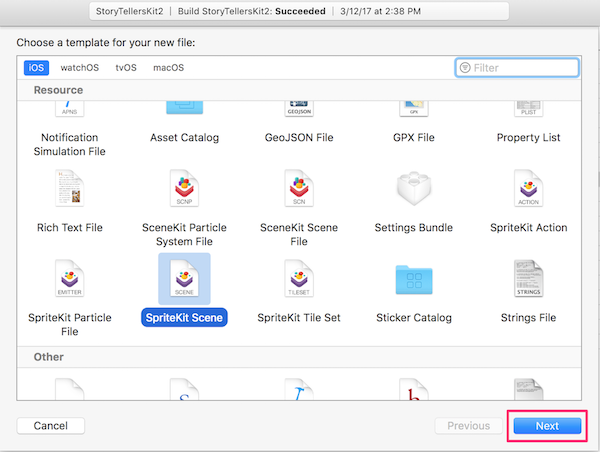Viewport: 600px width, 452px height.
Task: Pick the Settings Bundle brick icon
Action: [x=414, y=188]
